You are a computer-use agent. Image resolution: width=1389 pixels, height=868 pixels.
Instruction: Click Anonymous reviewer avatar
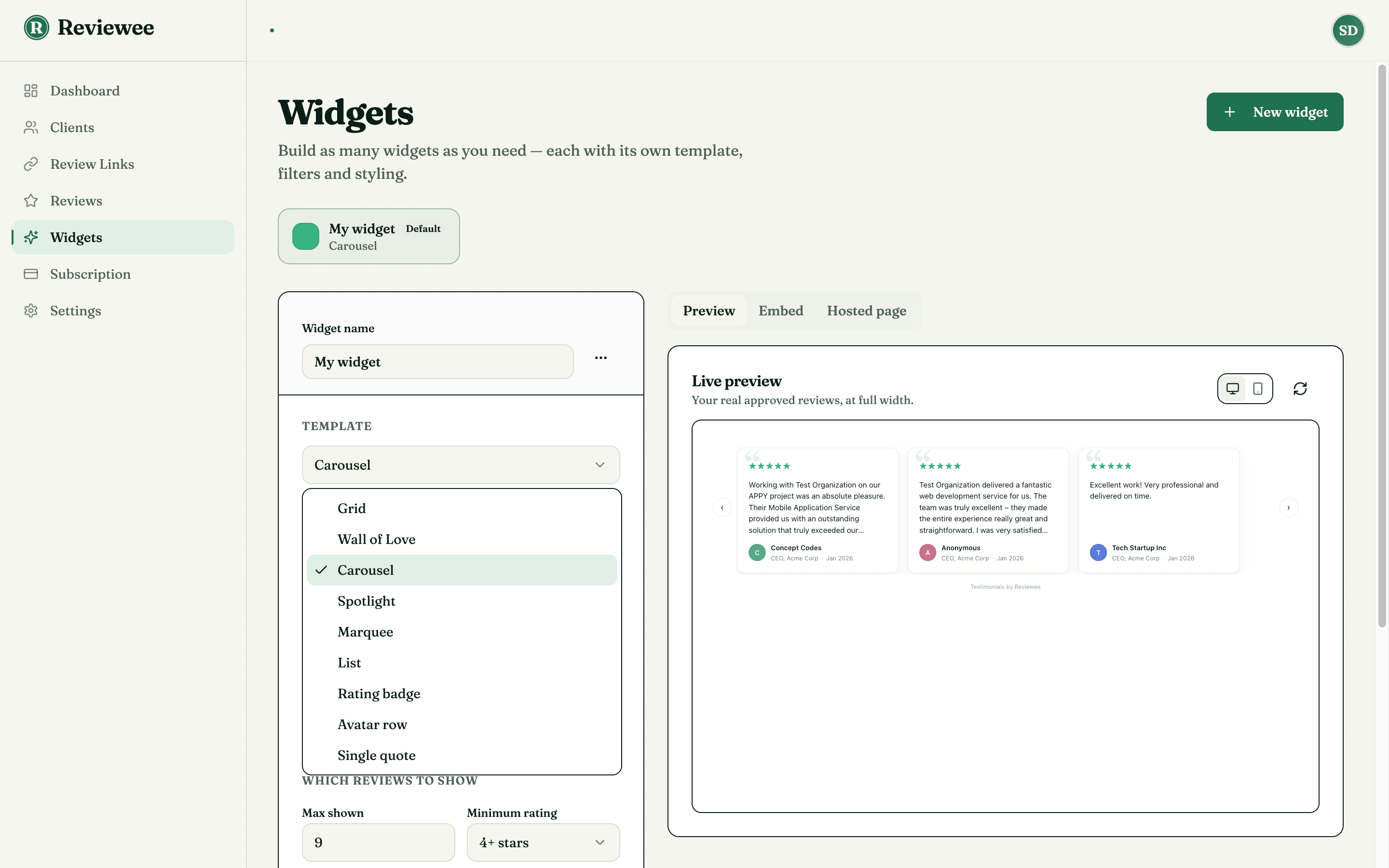[927, 552]
